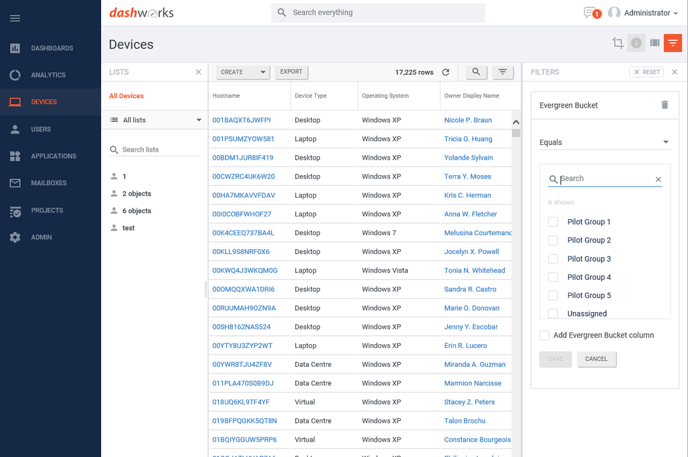Open the hamburger navigation menu
688x457 pixels.
click(x=15, y=18)
